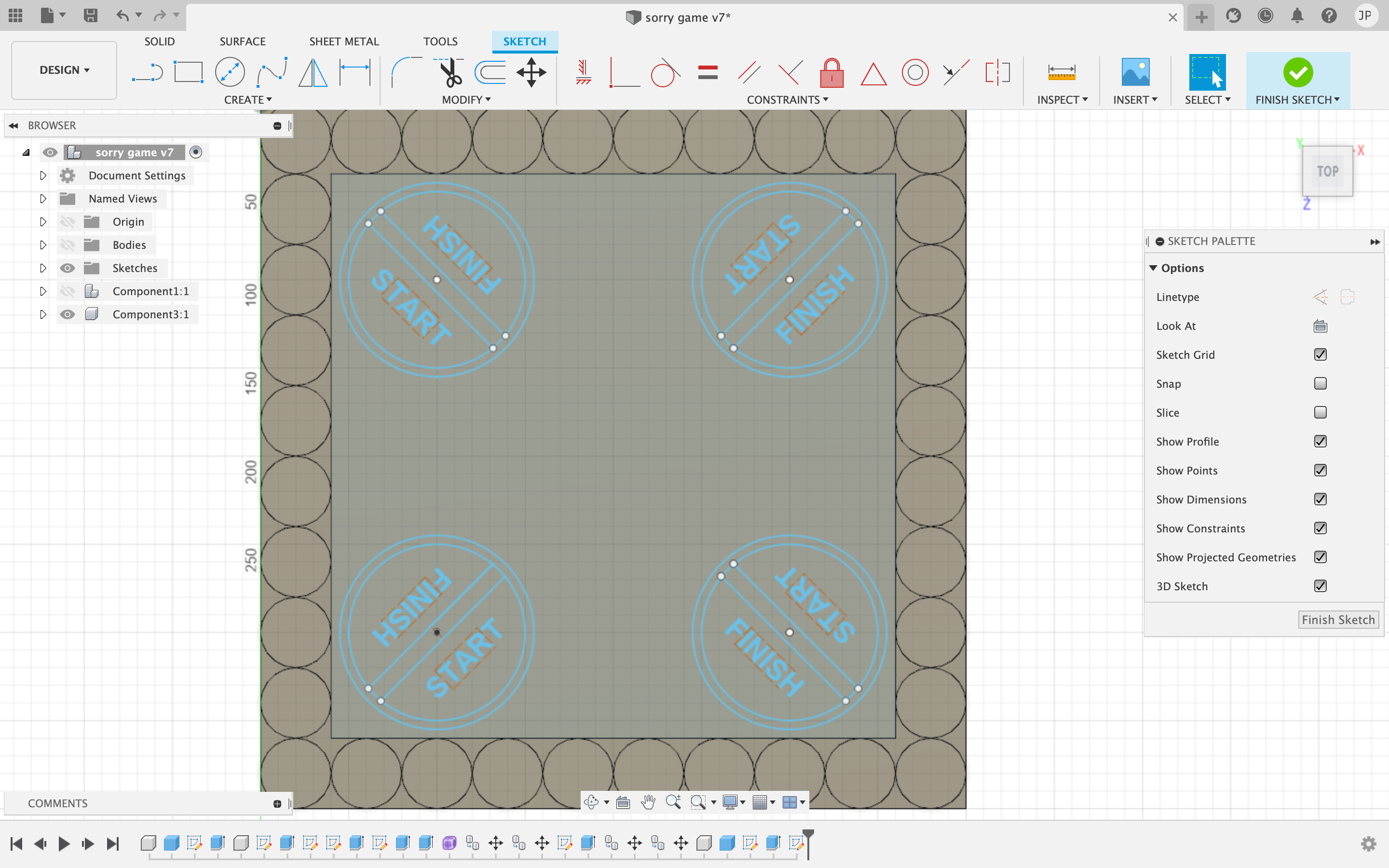This screenshot has width=1389, height=868.
Task: Toggle the Sketch Grid checkbox
Action: [1320, 355]
